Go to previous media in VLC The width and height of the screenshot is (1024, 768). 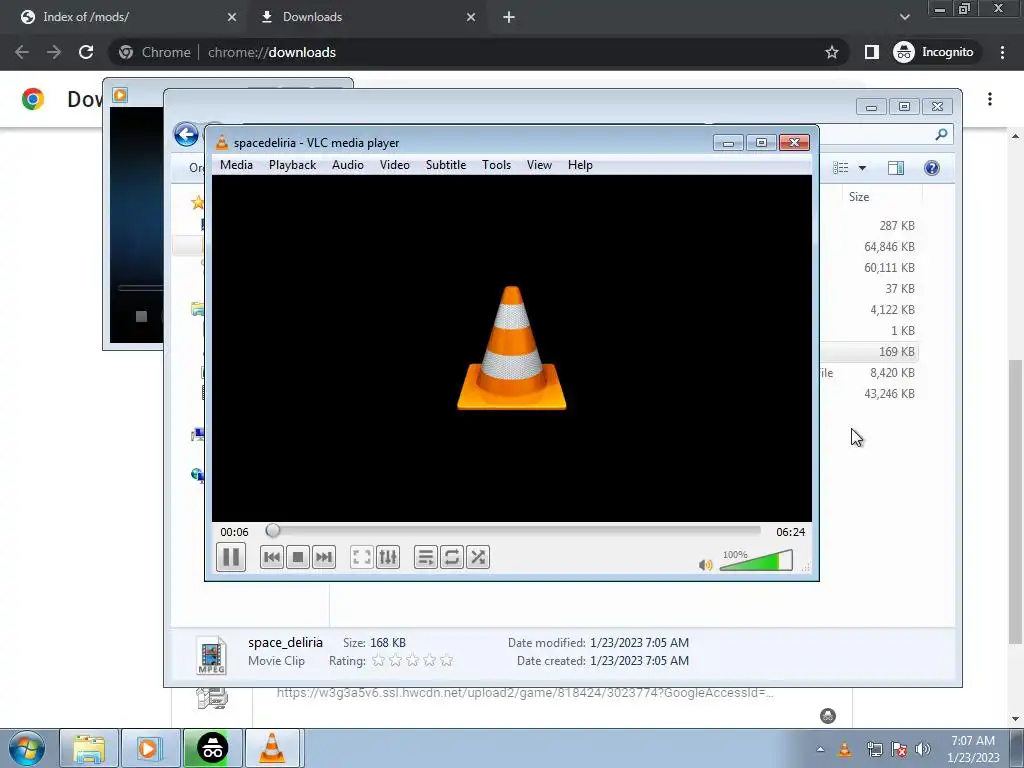point(272,557)
